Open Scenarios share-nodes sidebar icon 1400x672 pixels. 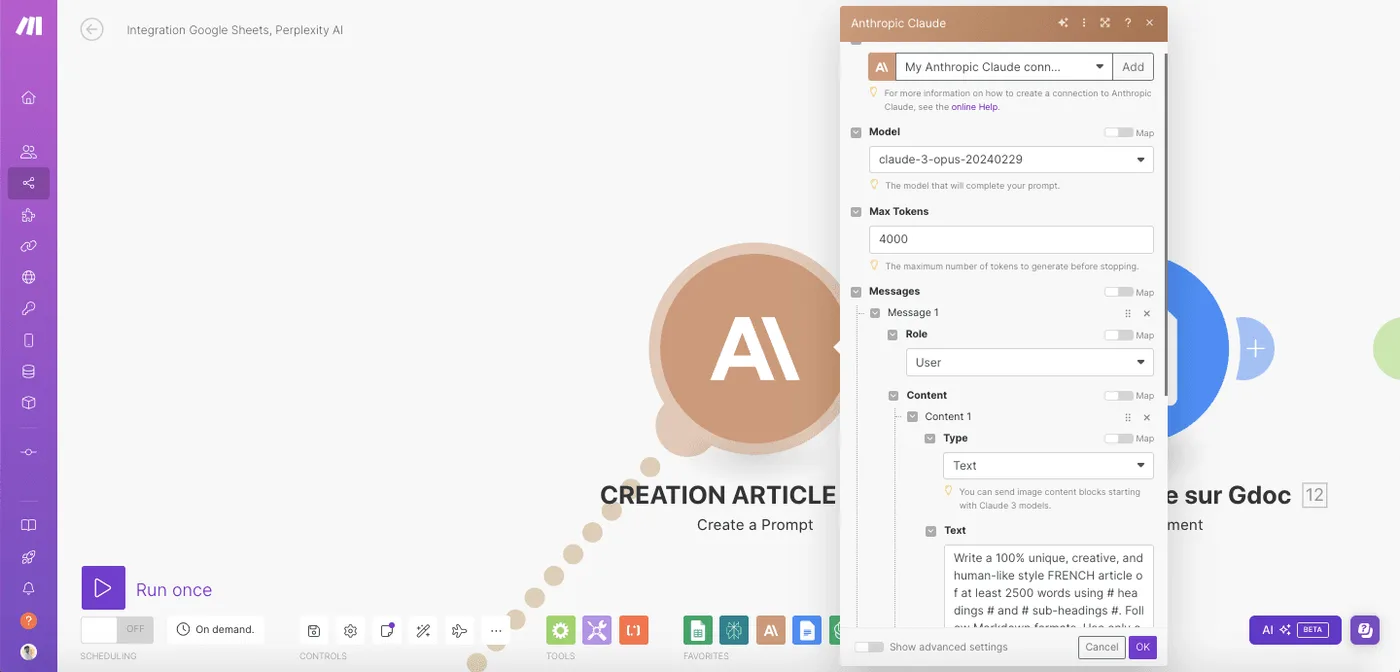tap(28, 183)
